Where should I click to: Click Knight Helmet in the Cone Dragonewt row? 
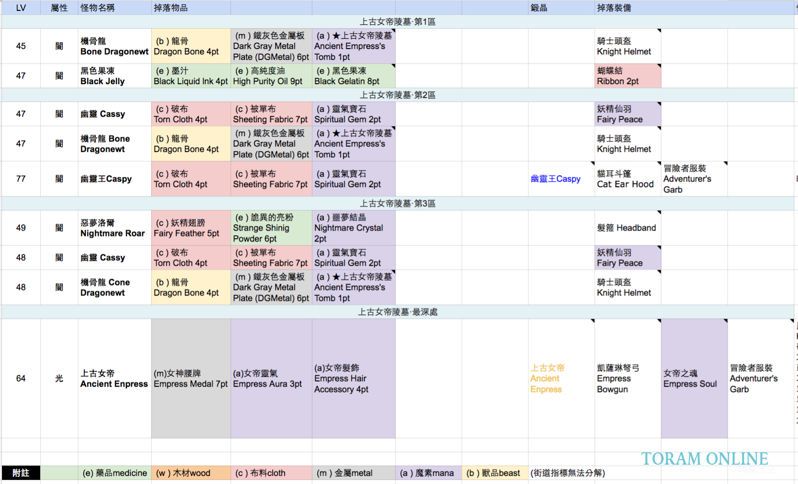coord(628,288)
